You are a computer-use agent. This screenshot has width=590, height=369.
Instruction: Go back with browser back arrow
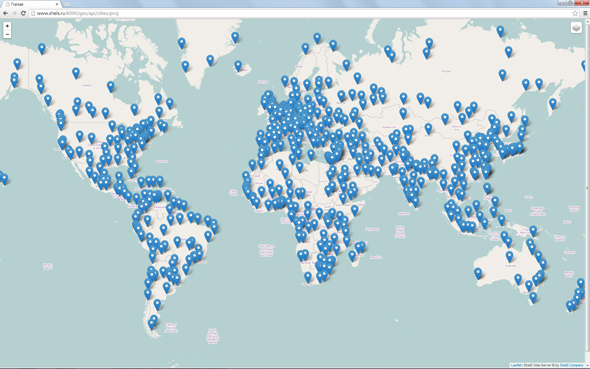click(x=5, y=13)
